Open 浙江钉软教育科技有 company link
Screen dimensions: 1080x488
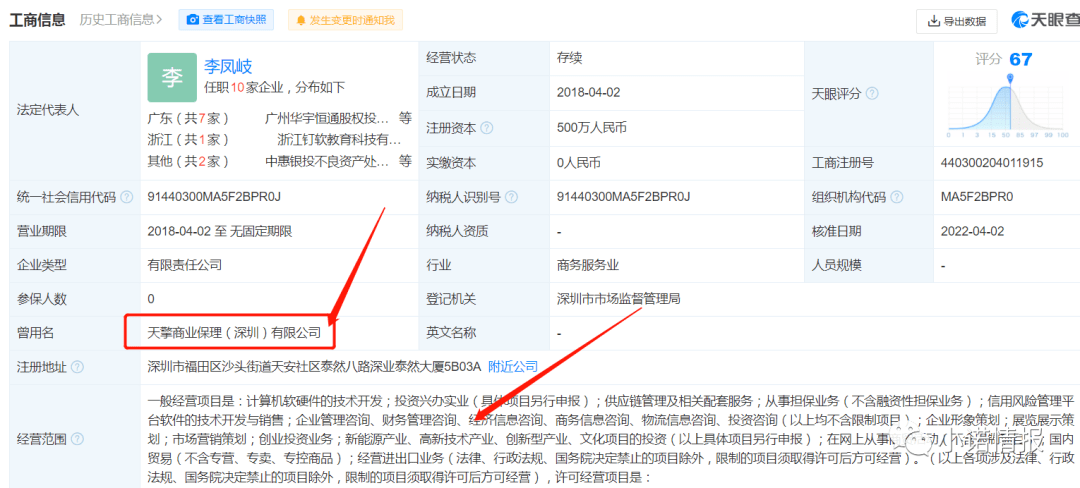339,140
